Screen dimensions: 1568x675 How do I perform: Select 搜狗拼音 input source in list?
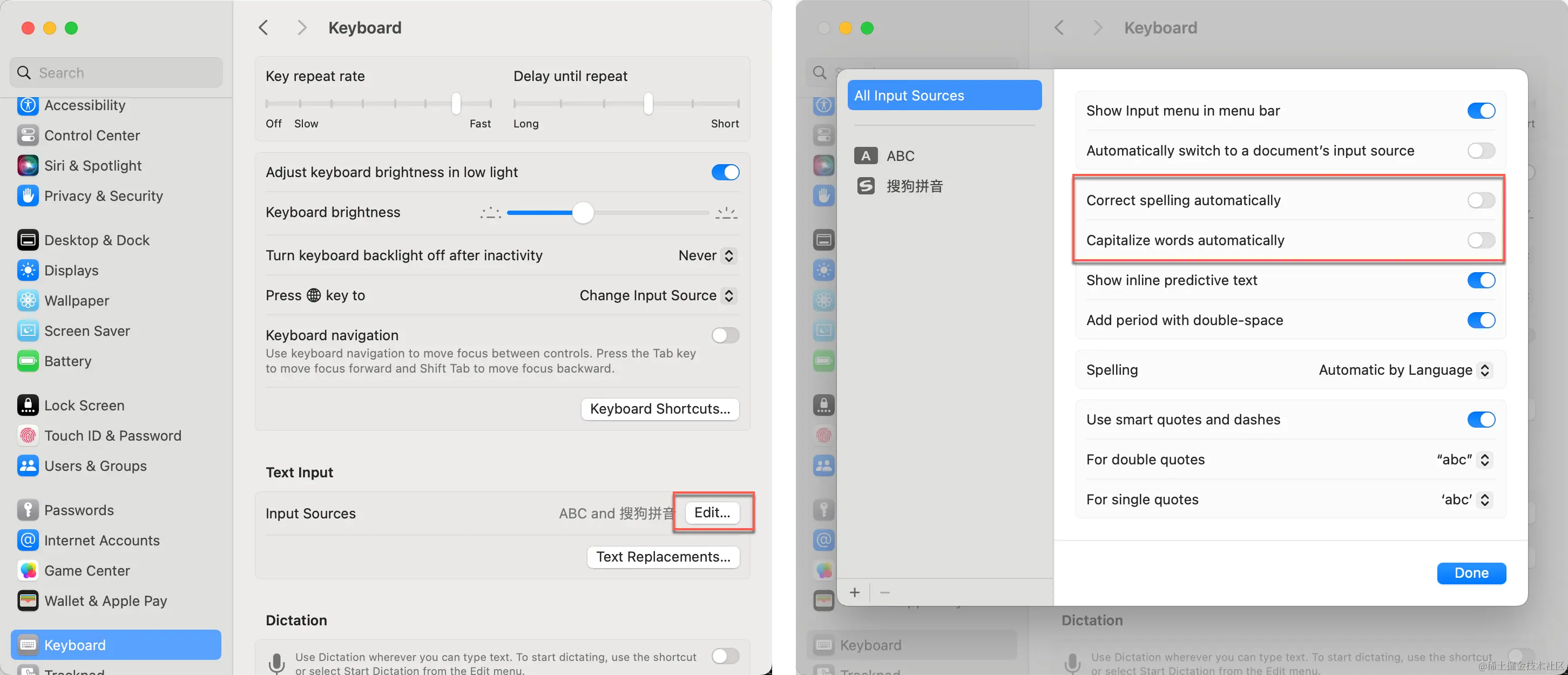coord(914,186)
